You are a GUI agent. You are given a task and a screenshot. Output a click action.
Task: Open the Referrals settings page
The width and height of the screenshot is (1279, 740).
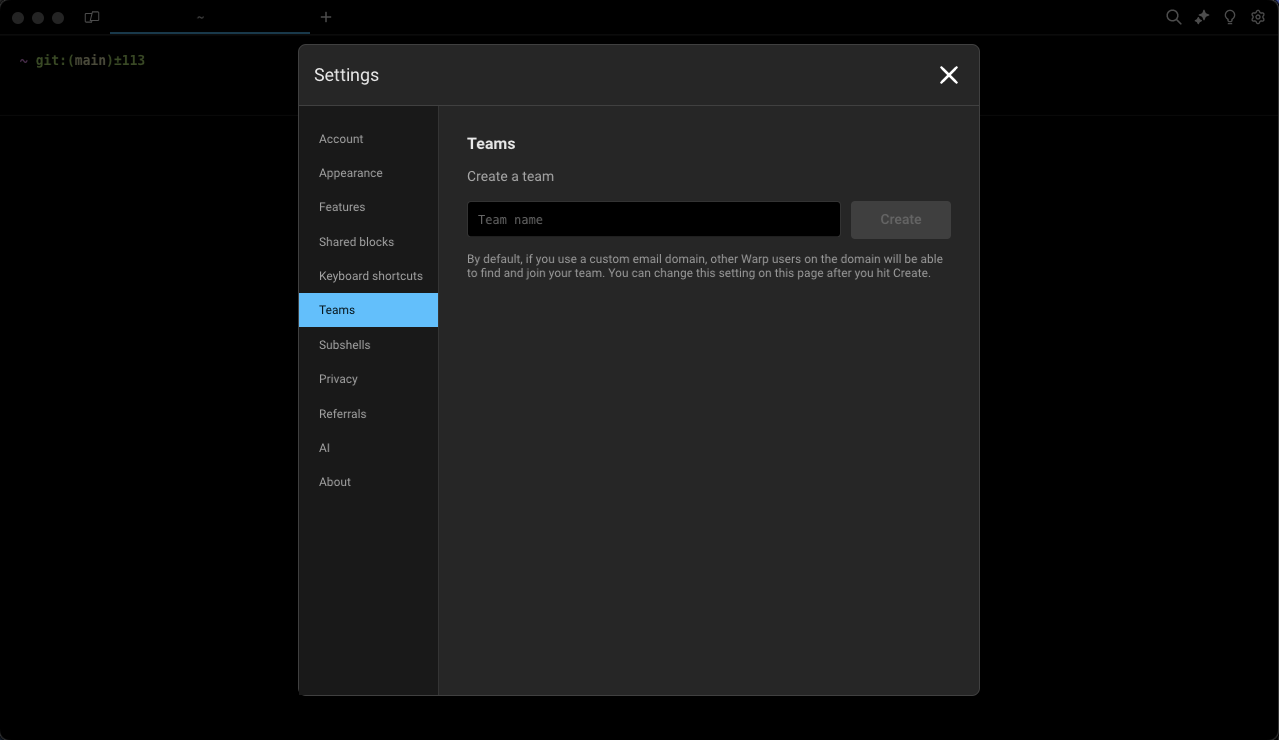click(343, 414)
